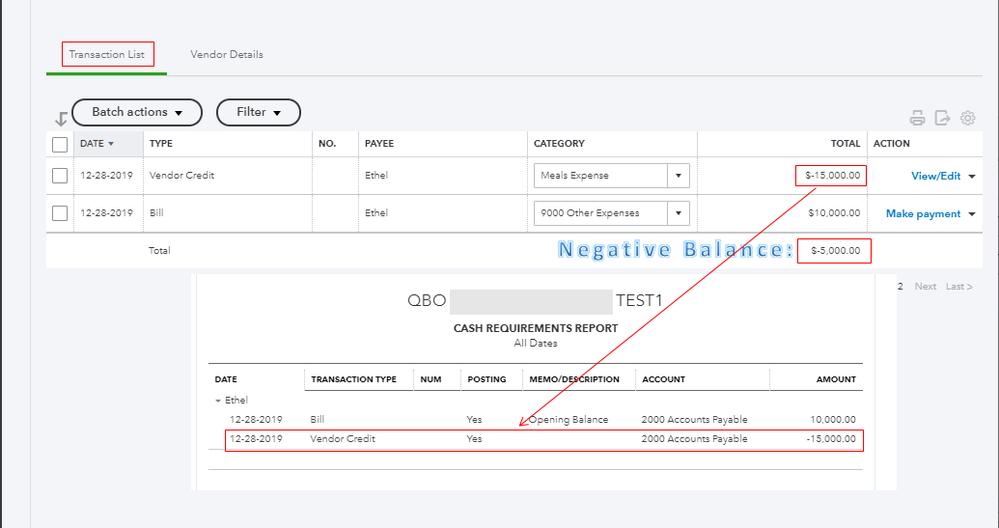Go to Next page
The image size is (999, 528).
click(x=925, y=287)
